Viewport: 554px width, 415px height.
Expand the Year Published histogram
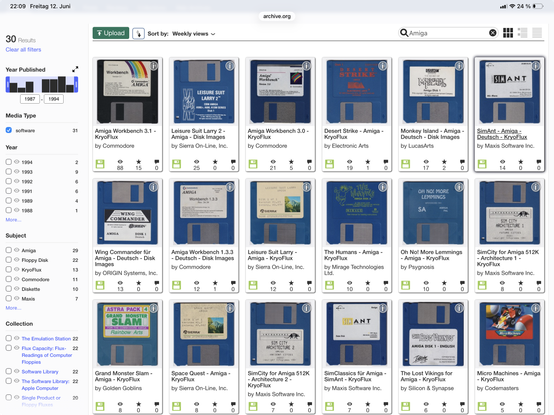(75, 69)
